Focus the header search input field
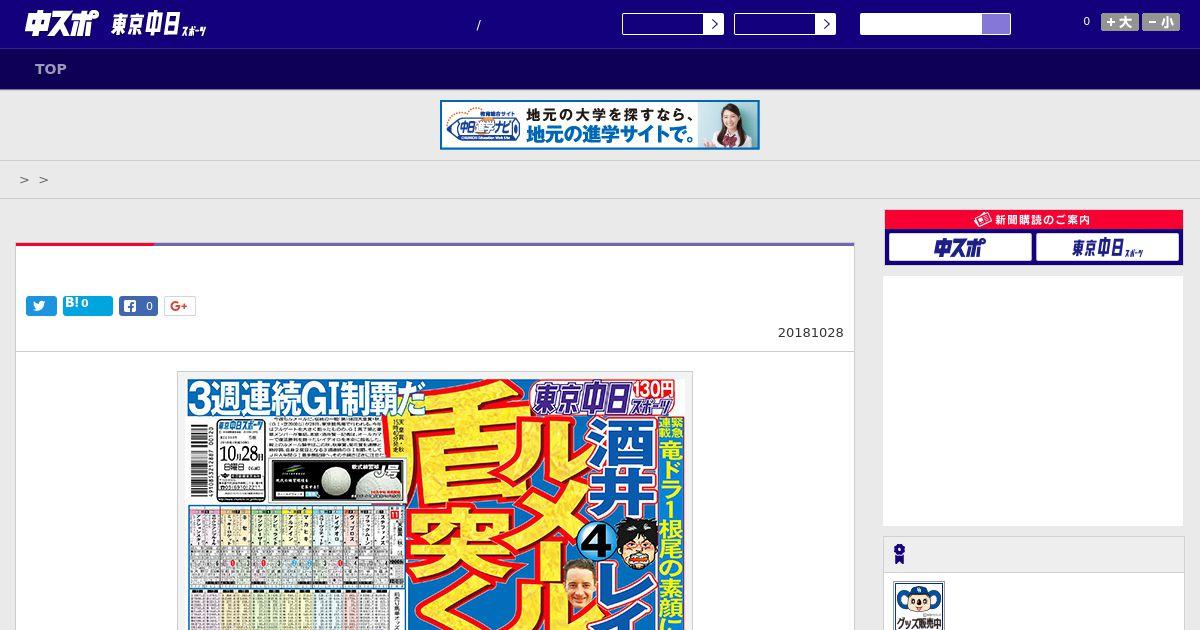 921,24
